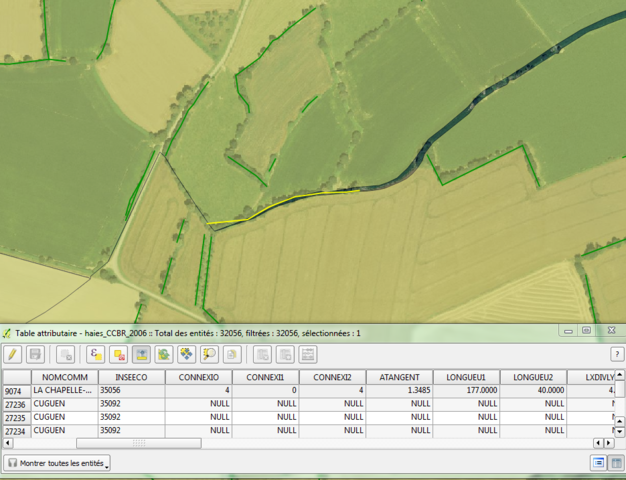Click LONGUEU1 column header
Viewport: 626px width, 480px height.
click(x=466, y=377)
